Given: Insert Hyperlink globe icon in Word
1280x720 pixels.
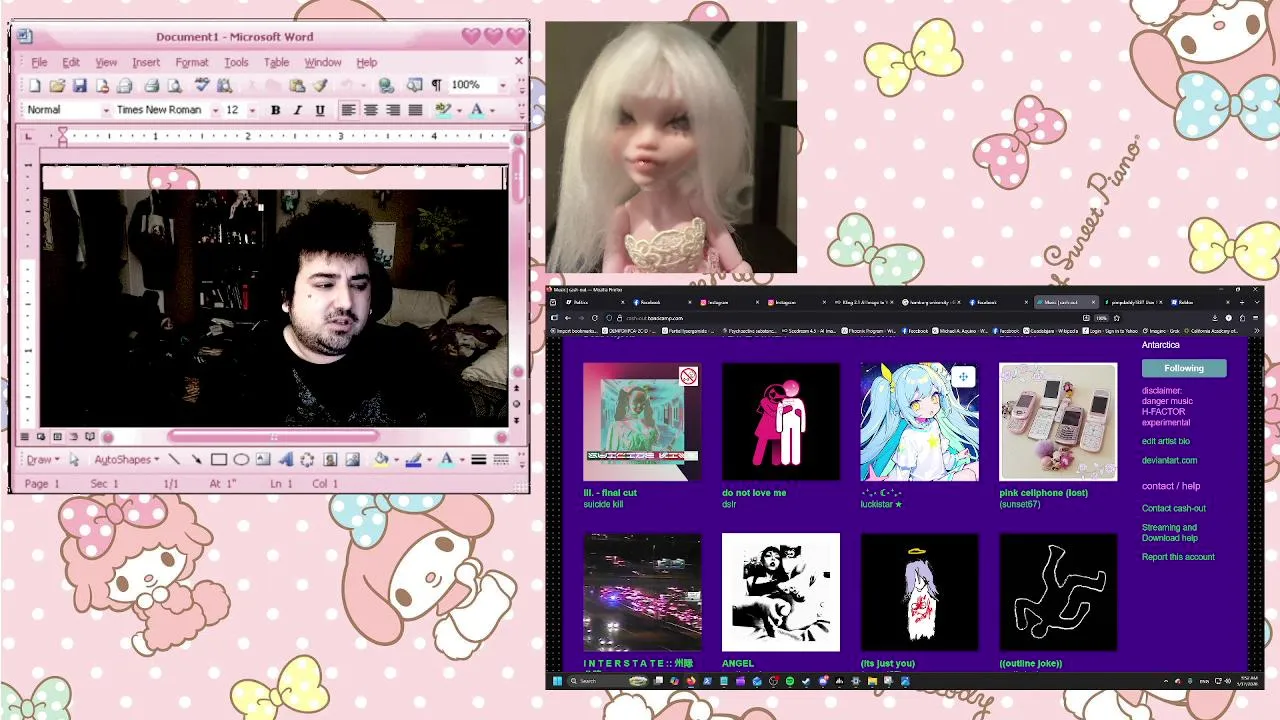Looking at the screenshot, I should coord(387,86).
